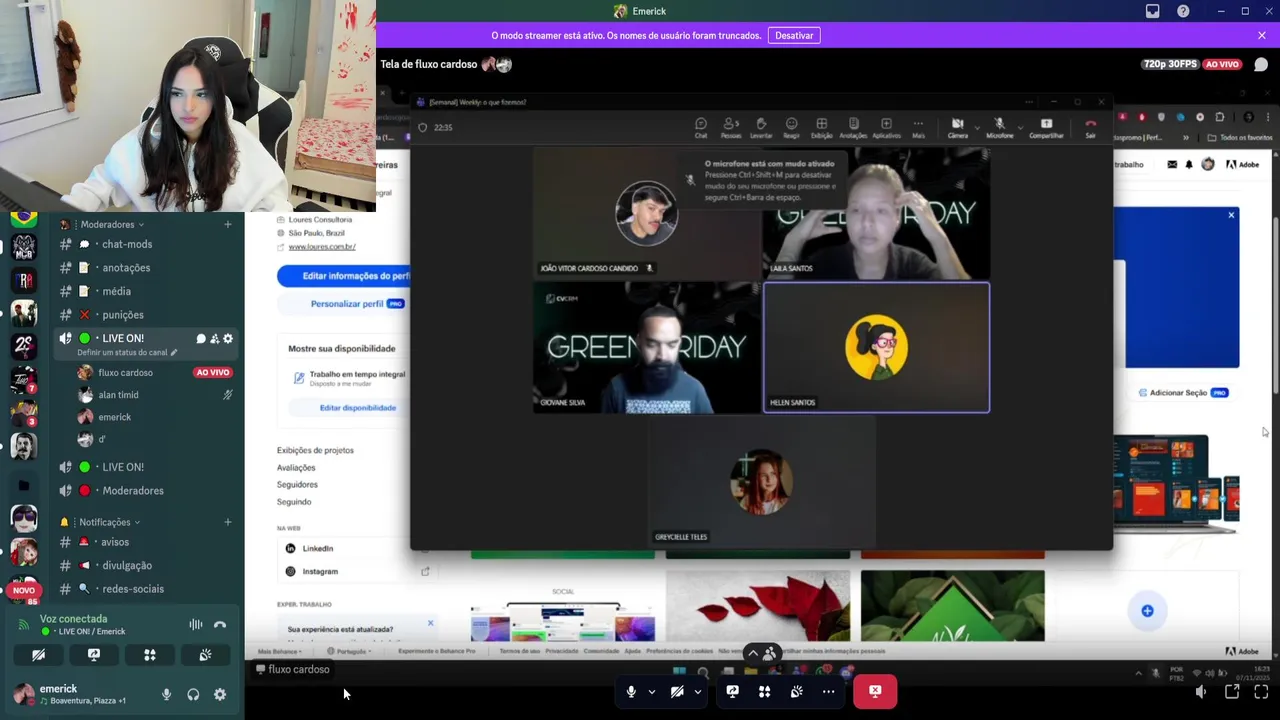Pop out the stream window
The image size is (1280, 720).
pyautogui.click(x=1232, y=691)
